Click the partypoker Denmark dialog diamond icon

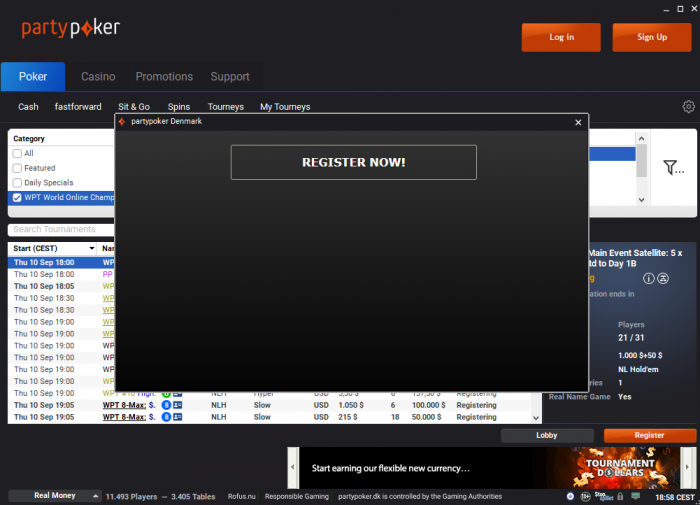(122, 121)
